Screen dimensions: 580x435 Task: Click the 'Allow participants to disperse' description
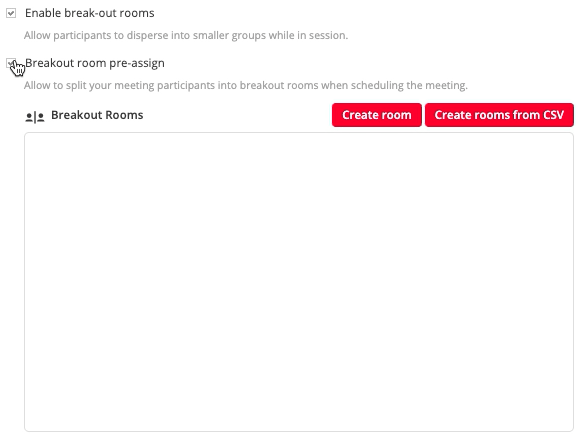(186, 36)
